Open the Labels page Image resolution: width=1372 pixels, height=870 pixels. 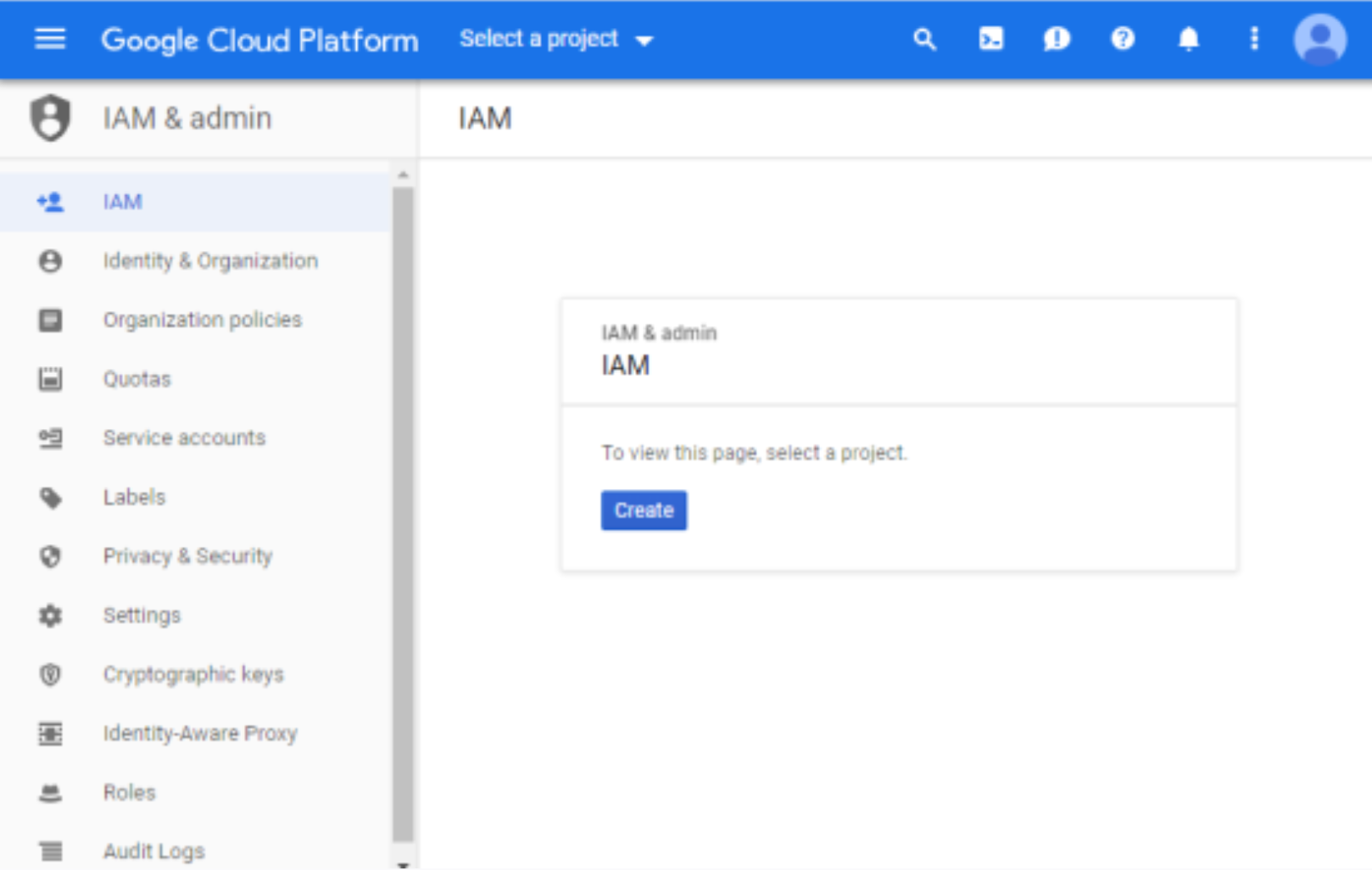click(195, 498)
